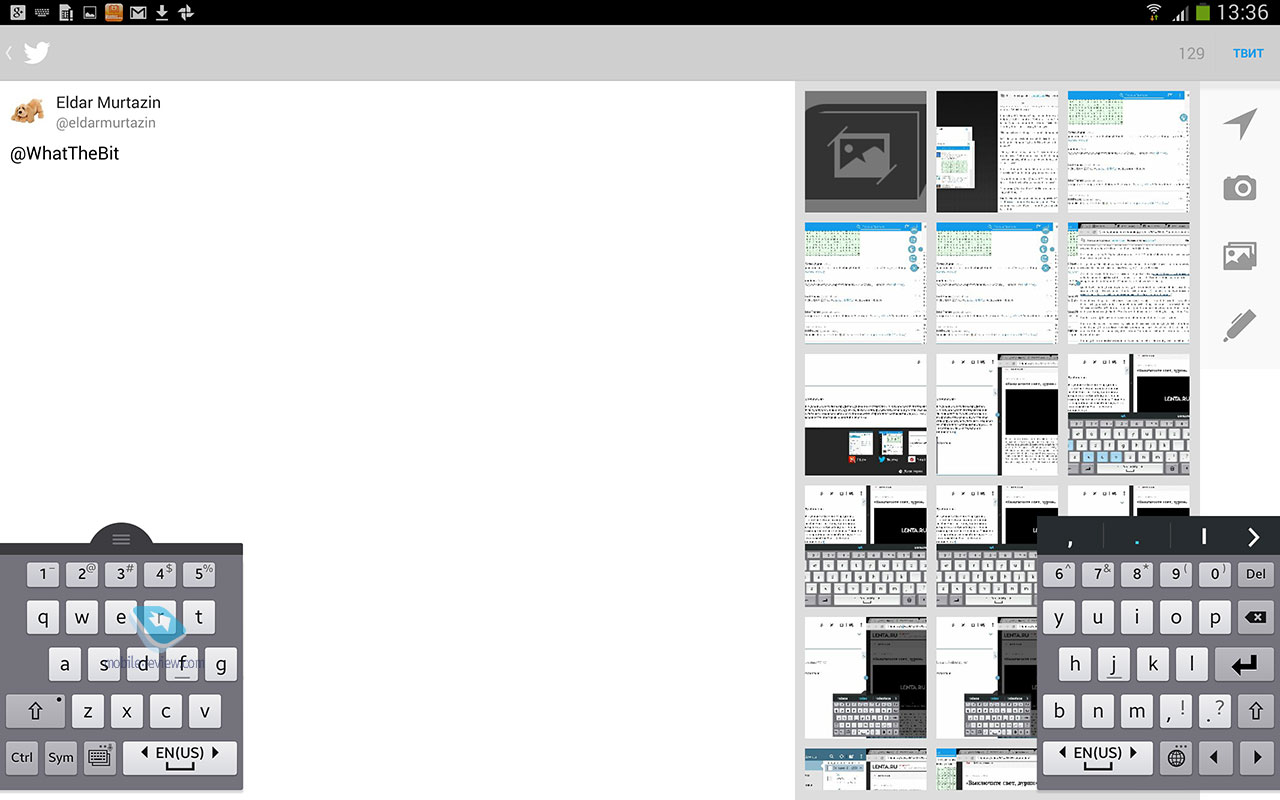Change language on right EN(US) spacebar
The image size is (1280, 800).
tap(1097, 757)
